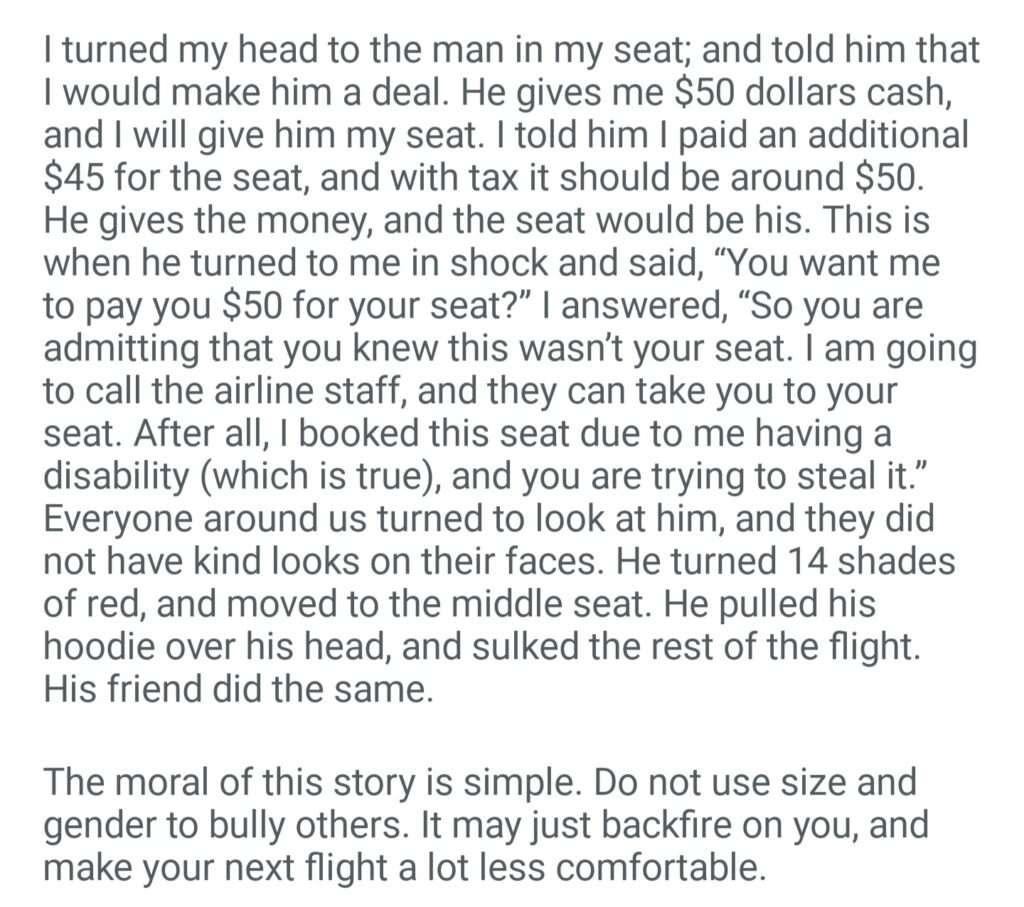Image resolution: width=1024 pixels, height=907 pixels.
Task: Click the sentence "His friend did the same."
Action: [x=238, y=689]
